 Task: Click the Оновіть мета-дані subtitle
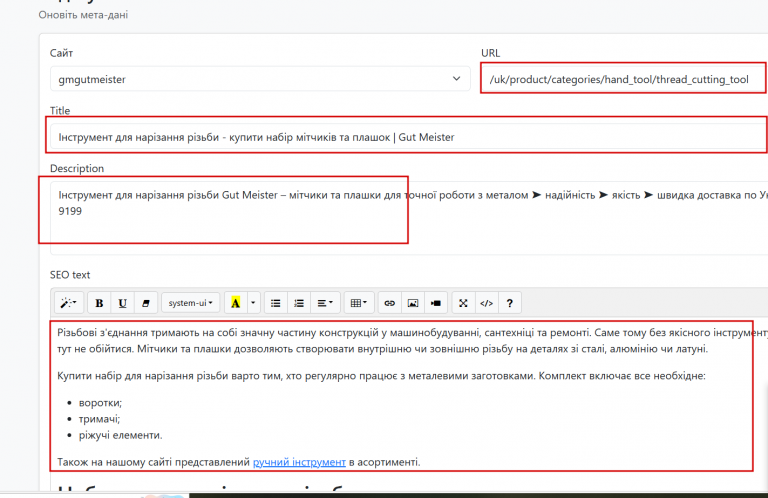pos(83,15)
